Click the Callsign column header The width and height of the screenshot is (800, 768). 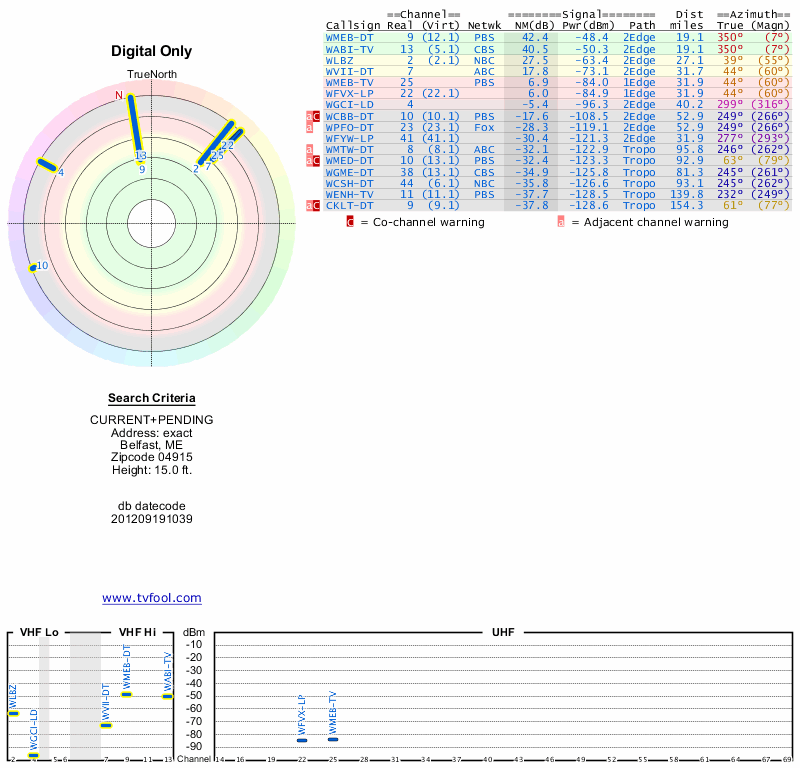tap(353, 25)
